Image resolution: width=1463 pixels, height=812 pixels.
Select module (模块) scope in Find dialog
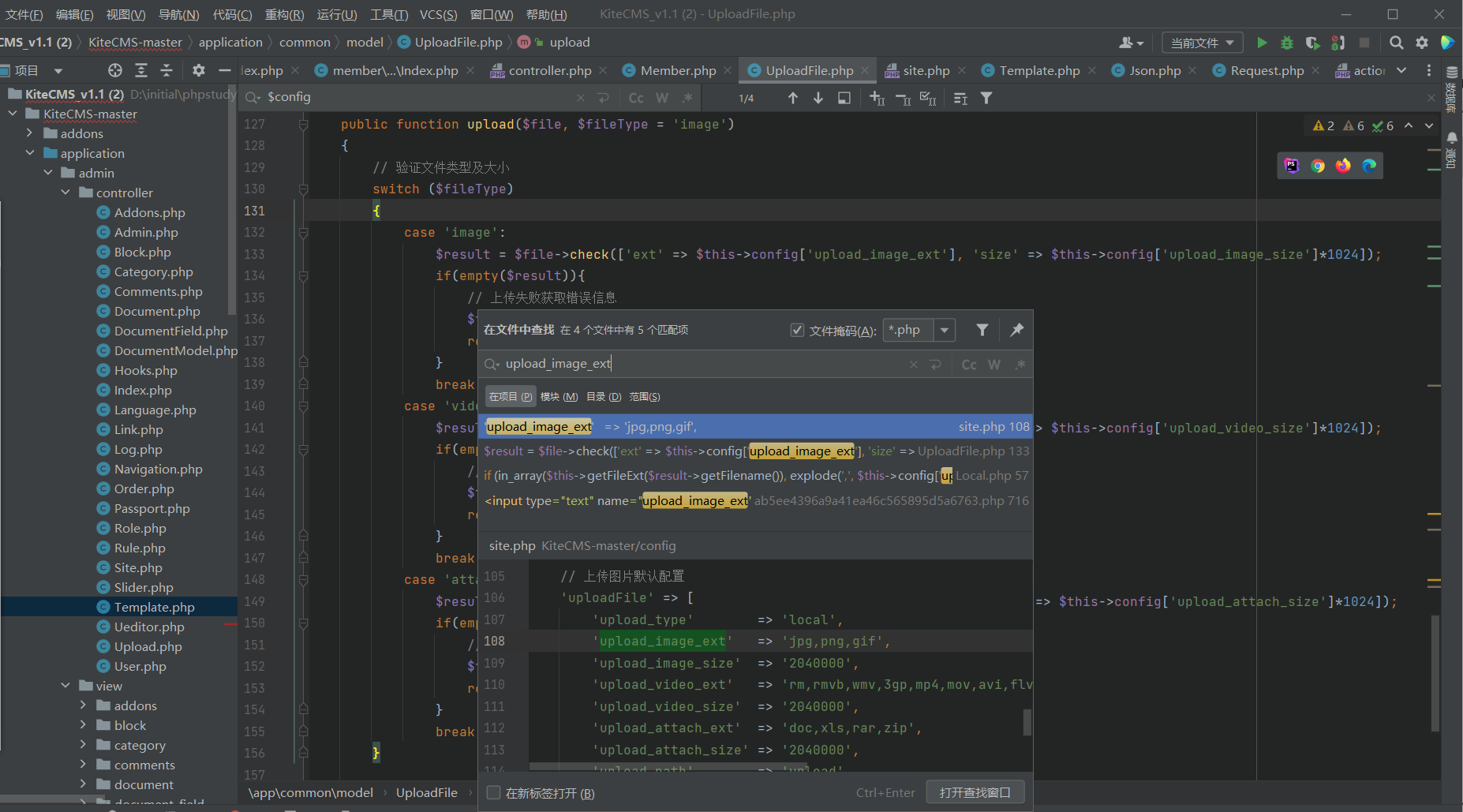tap(559, 397)
